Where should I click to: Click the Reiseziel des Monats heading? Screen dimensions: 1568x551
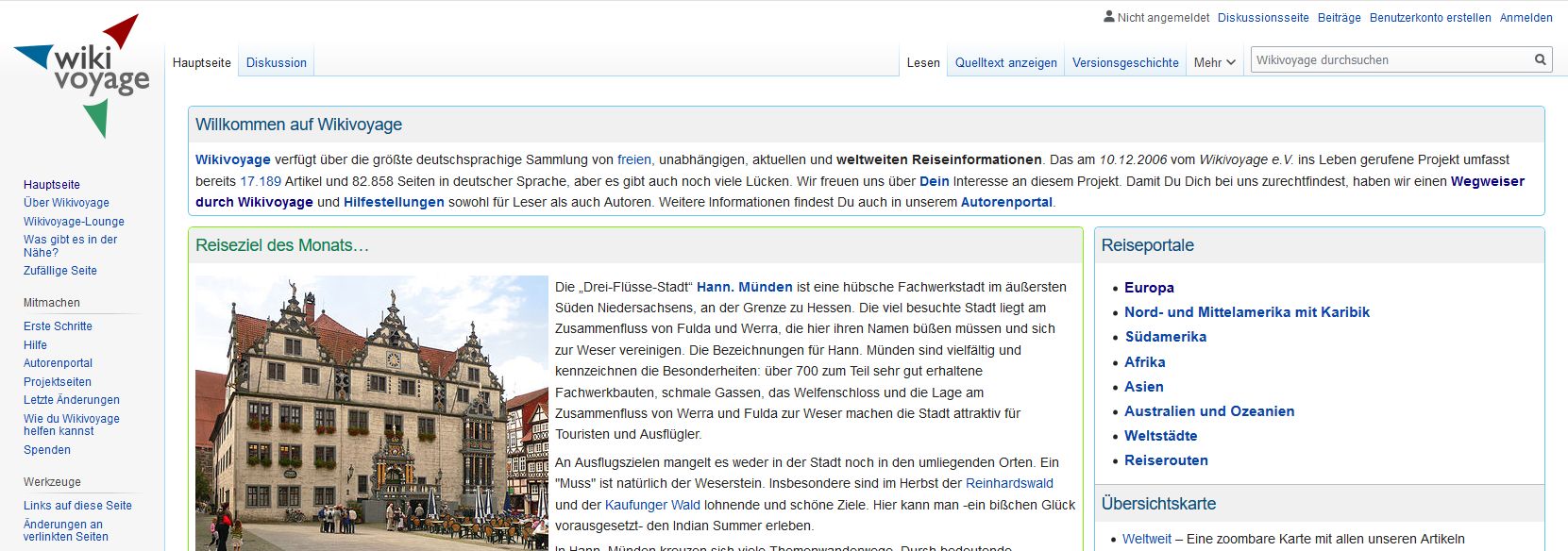tap(282, 245)
